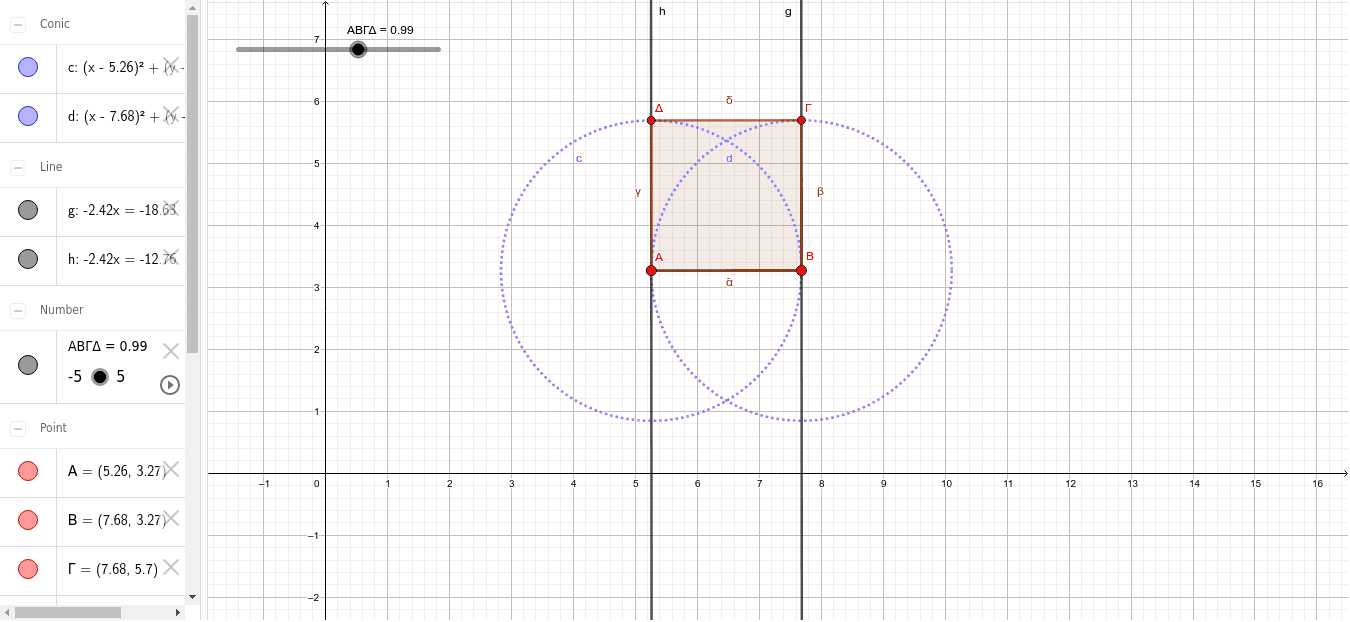Delete point Γ with its X icon

(171, 567)
